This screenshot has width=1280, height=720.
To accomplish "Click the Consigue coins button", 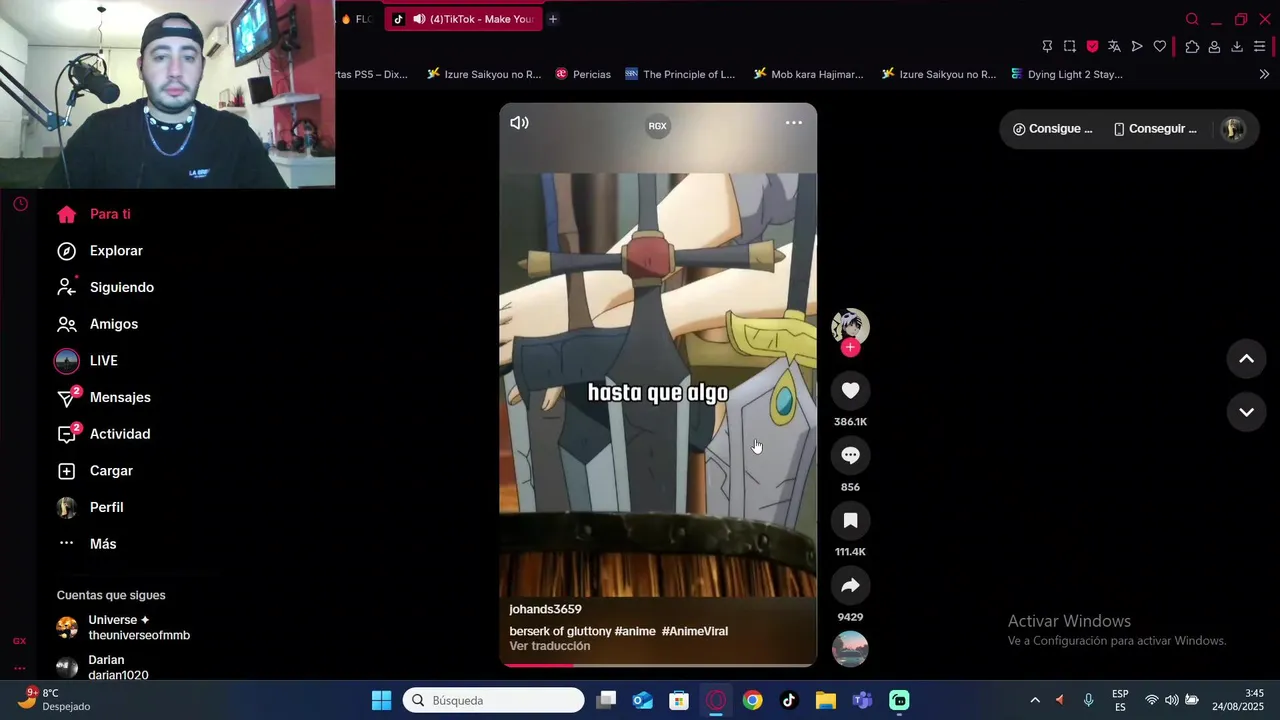I will tap(1052, 129).
